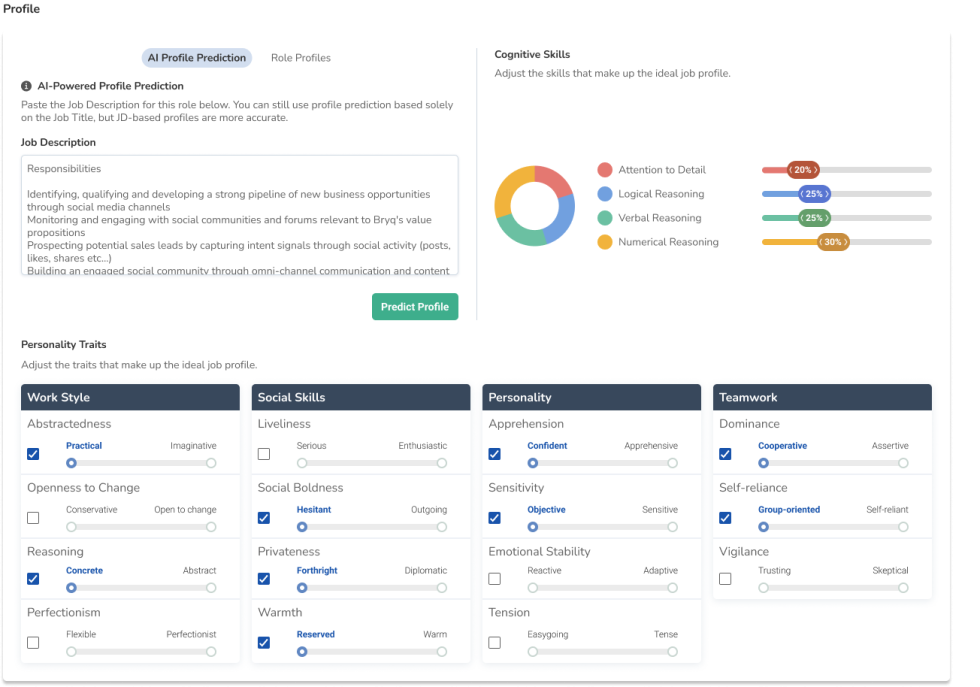Uncheck the Abstractedness trait checkbox
980x687 pixels.
[x=33, y=454]
